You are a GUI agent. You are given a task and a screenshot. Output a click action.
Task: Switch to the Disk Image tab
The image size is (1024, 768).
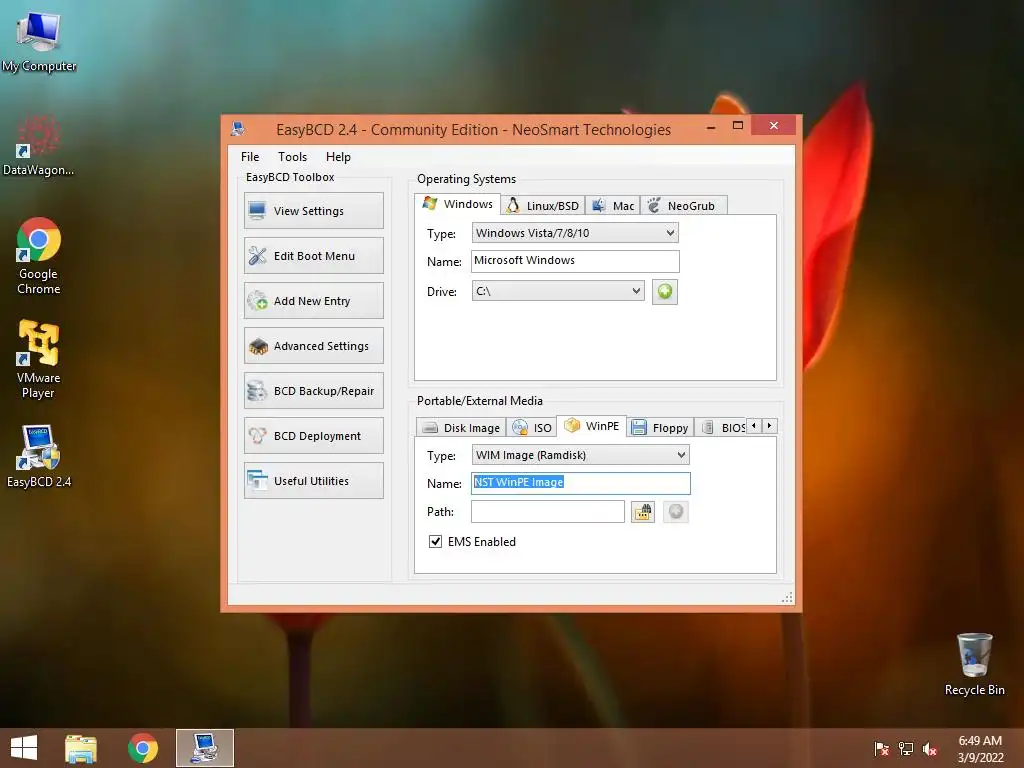pos(461,428)
